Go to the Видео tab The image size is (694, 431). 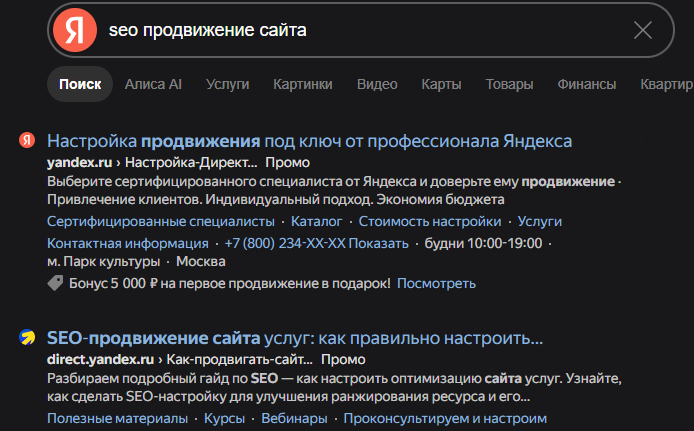pyautogui.click(x=377, y=84)
